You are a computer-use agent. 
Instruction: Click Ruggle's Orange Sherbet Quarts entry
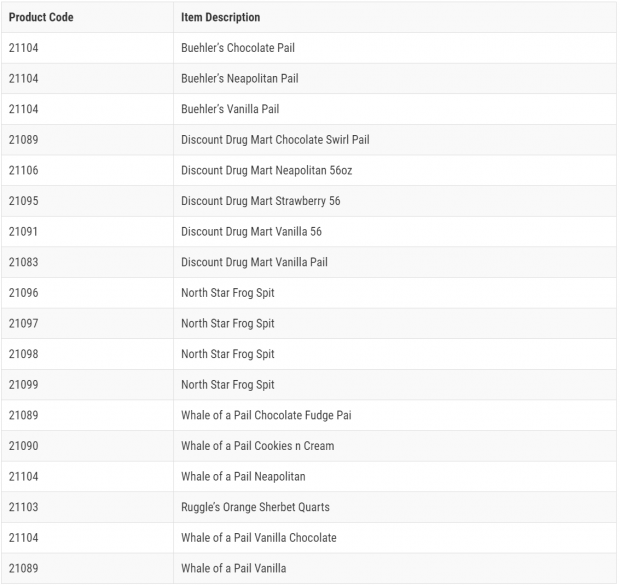255,507
